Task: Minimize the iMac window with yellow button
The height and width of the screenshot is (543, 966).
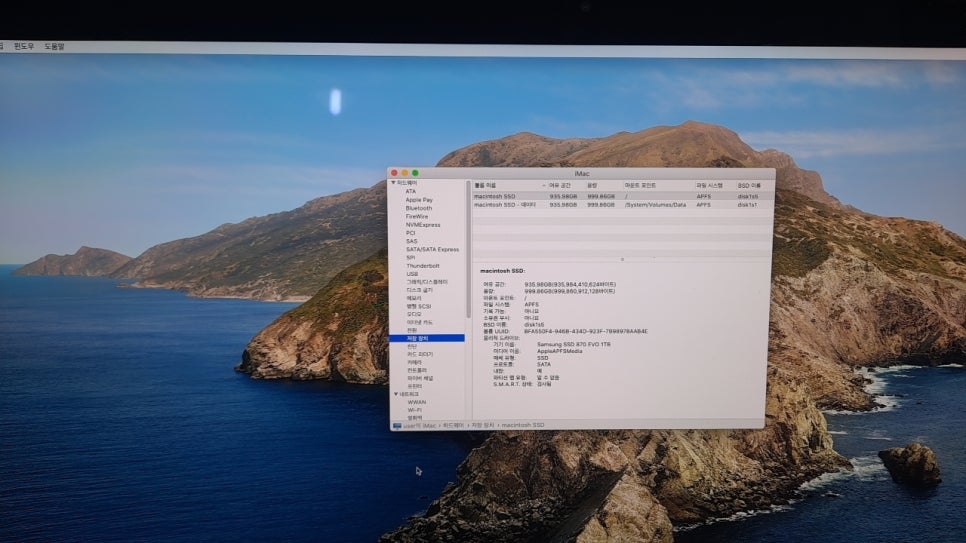Action: coord(405,173)
